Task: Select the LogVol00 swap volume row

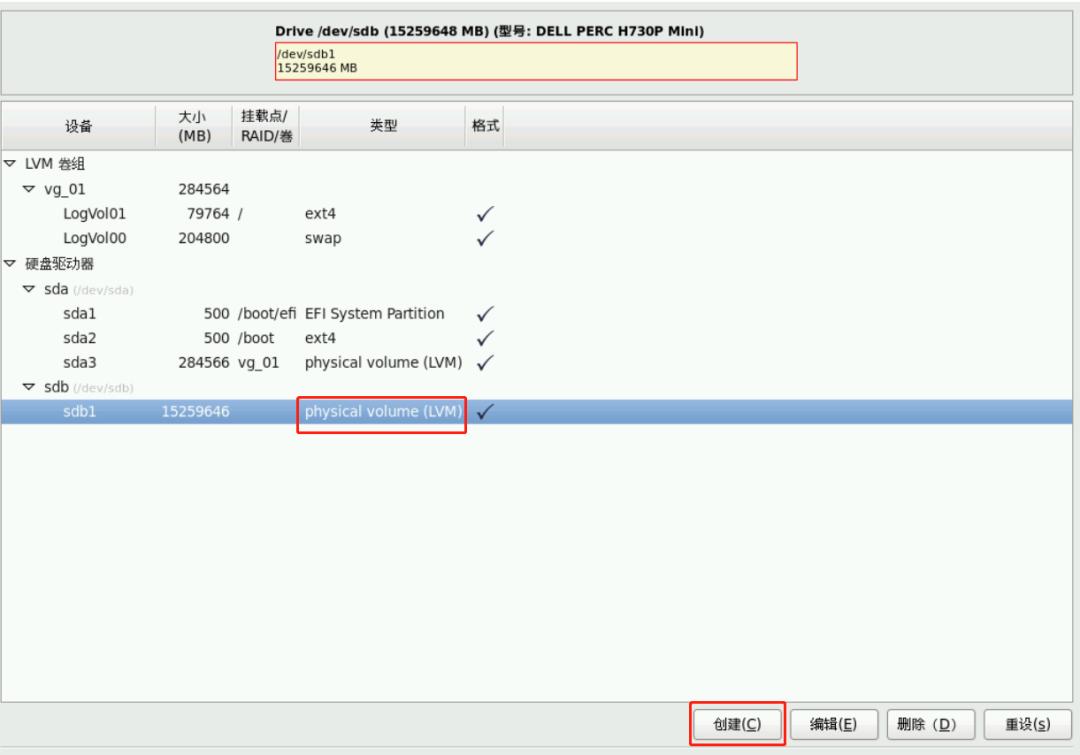Action: pos(537,238)
